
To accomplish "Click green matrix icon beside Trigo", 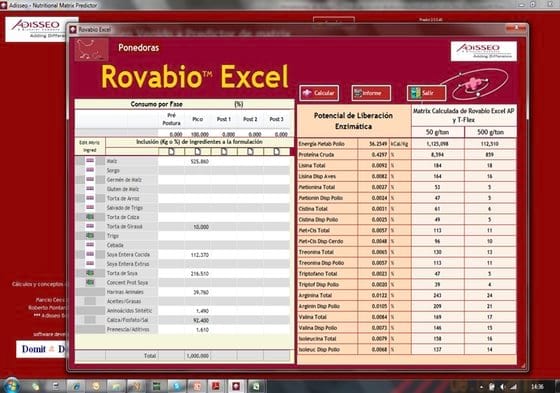I will (90, 235).
